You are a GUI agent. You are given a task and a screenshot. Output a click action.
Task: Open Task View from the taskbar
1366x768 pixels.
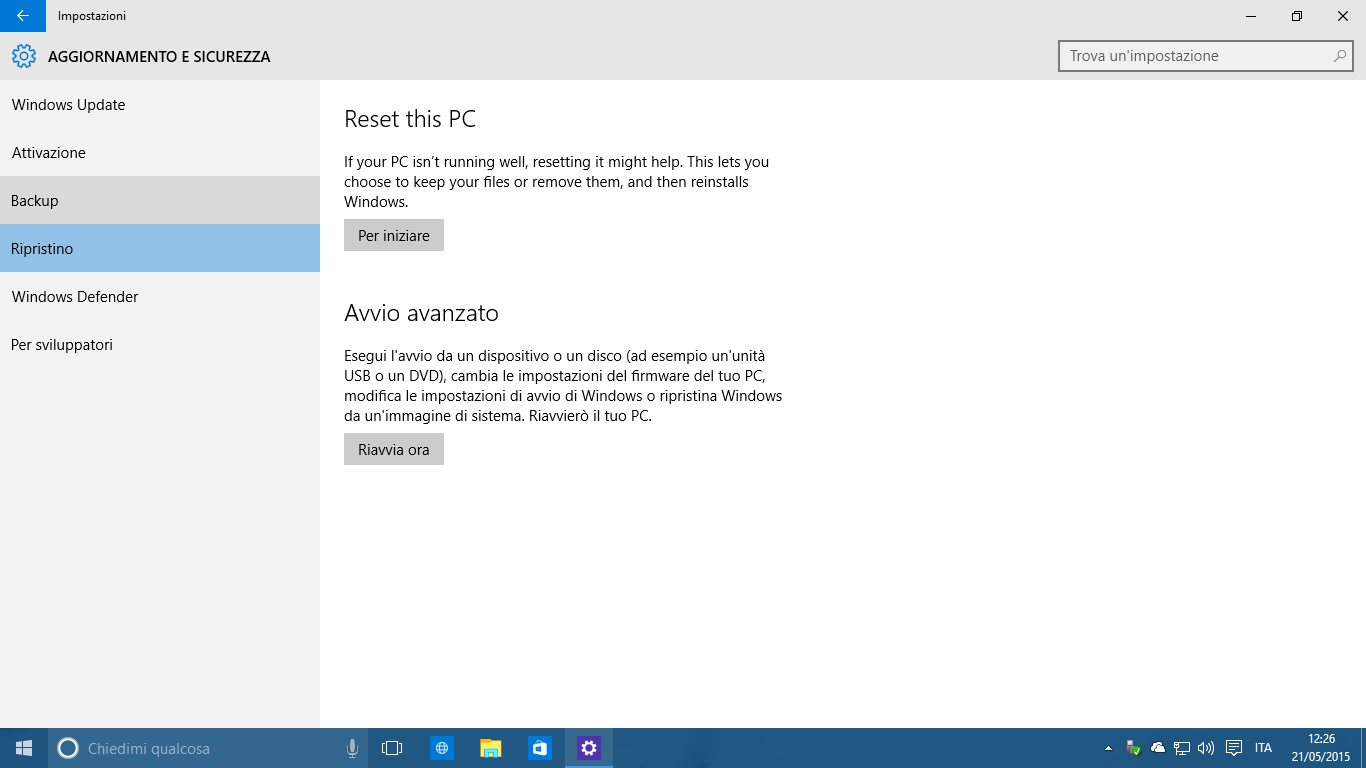coord(392,748)
